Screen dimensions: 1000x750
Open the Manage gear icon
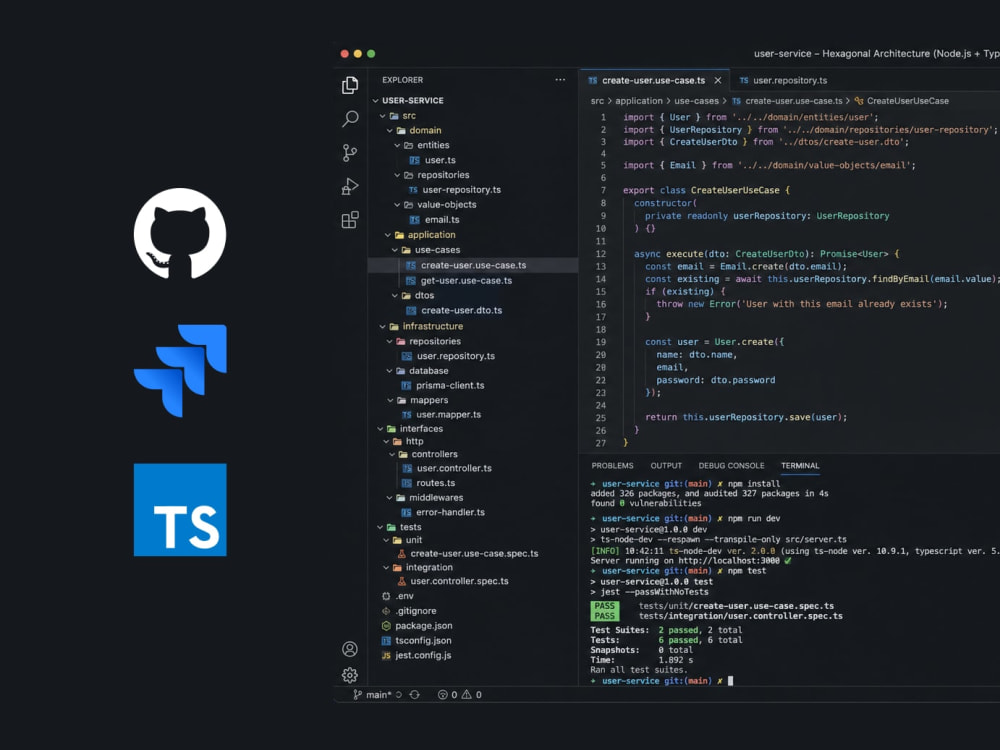(x=349, y=675)
